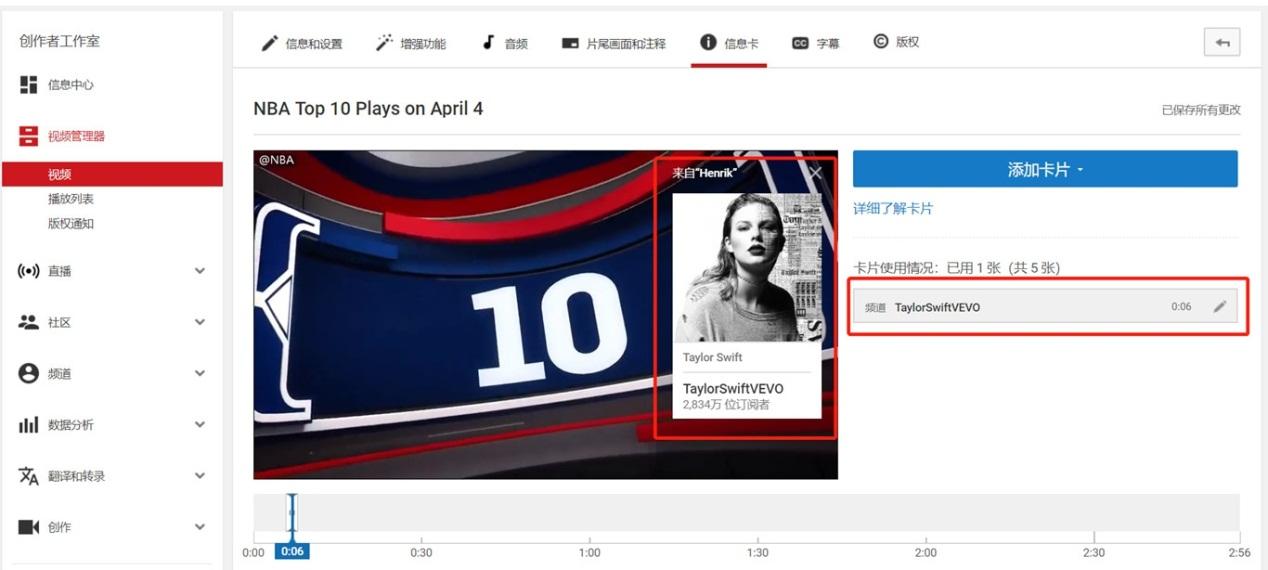Click the 直播 live streaming icon
The width and height of the screenshot is (1268, 570).
(x=28, y=271)
